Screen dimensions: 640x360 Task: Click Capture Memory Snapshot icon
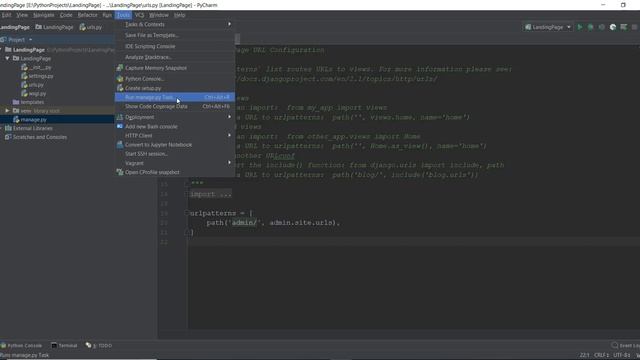(120, 68)
